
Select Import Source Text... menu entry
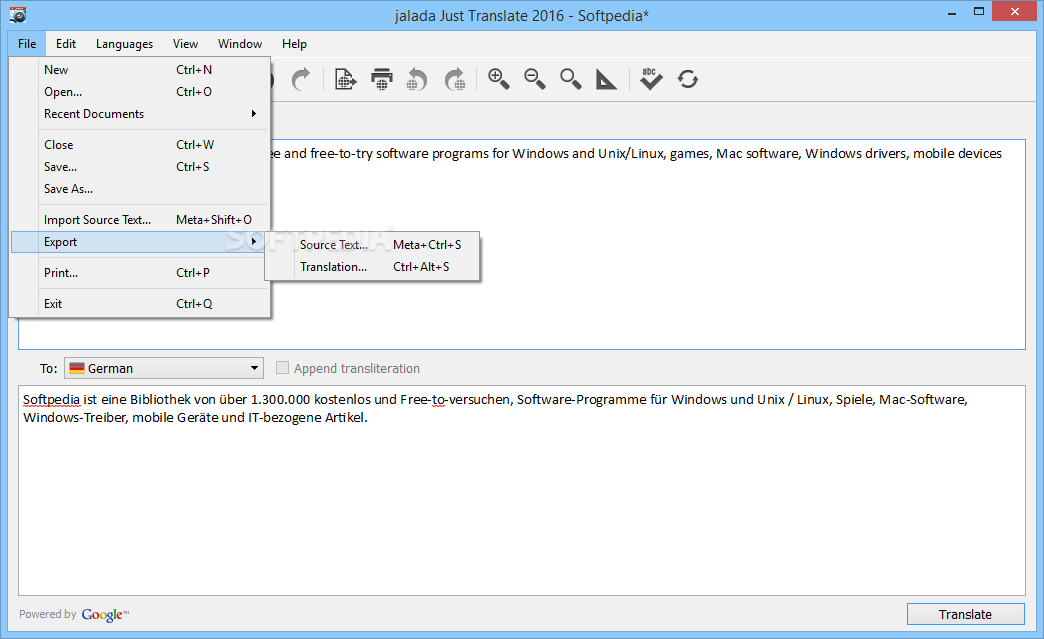click(x=140, y=220)
